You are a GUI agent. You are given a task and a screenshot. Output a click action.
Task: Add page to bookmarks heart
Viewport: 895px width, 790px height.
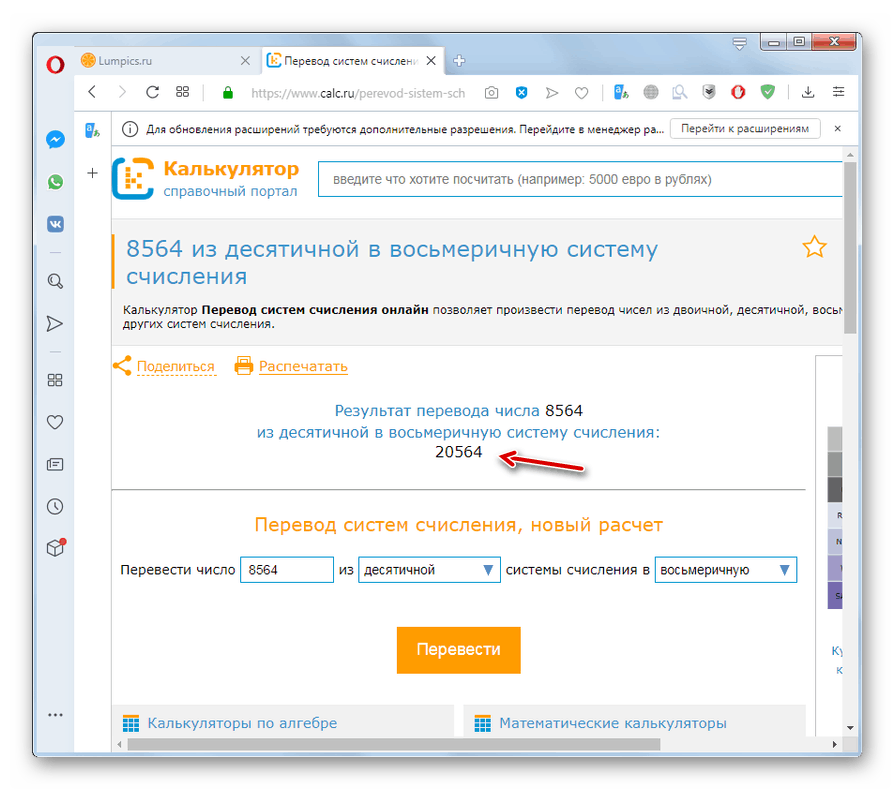click(x=582, y=92)
